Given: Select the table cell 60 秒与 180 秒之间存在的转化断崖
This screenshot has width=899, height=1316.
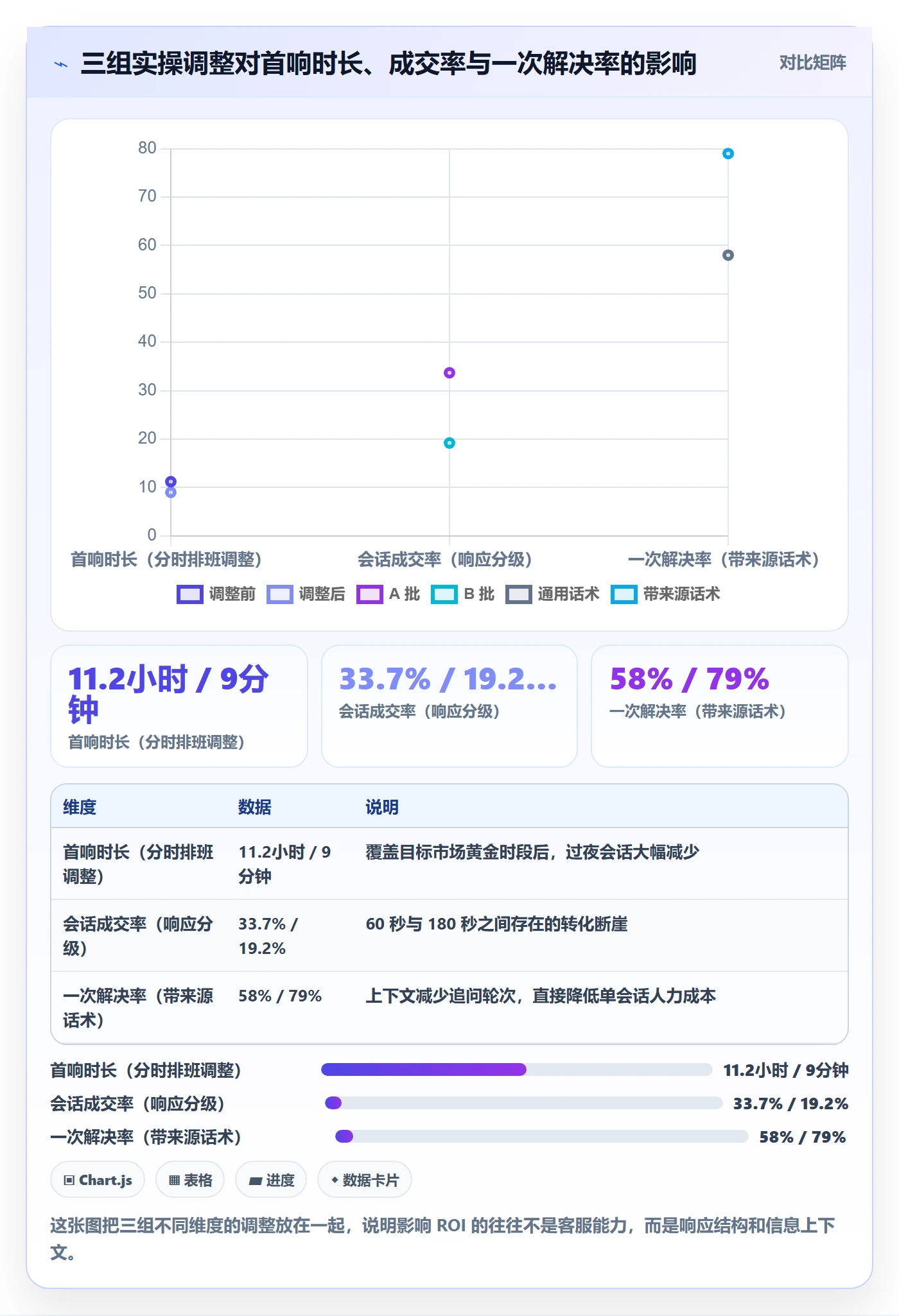Looking at the screenshot, I should pos(600,936).
